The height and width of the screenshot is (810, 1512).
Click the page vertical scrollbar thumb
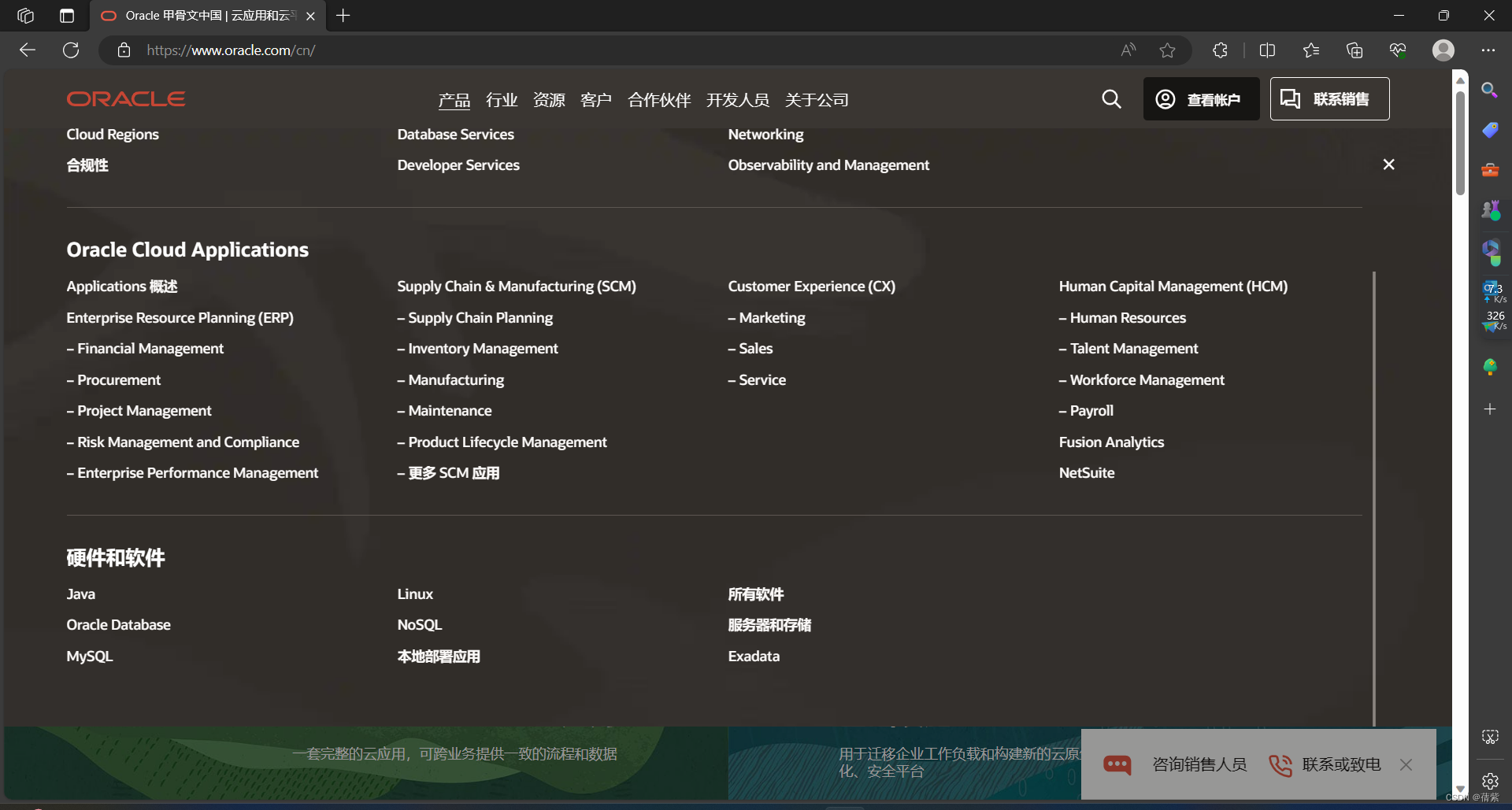pyautogui.click(x=1460, y=142)
